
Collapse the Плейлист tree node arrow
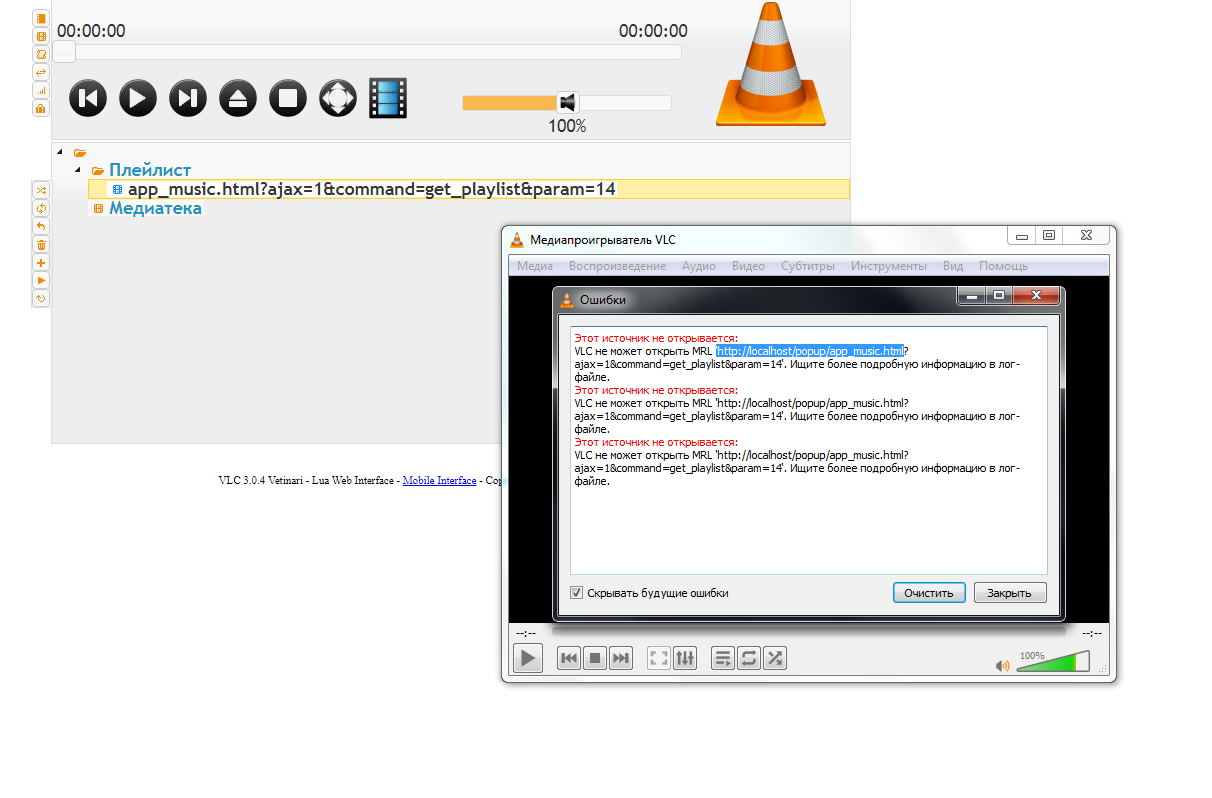[77, 171]
